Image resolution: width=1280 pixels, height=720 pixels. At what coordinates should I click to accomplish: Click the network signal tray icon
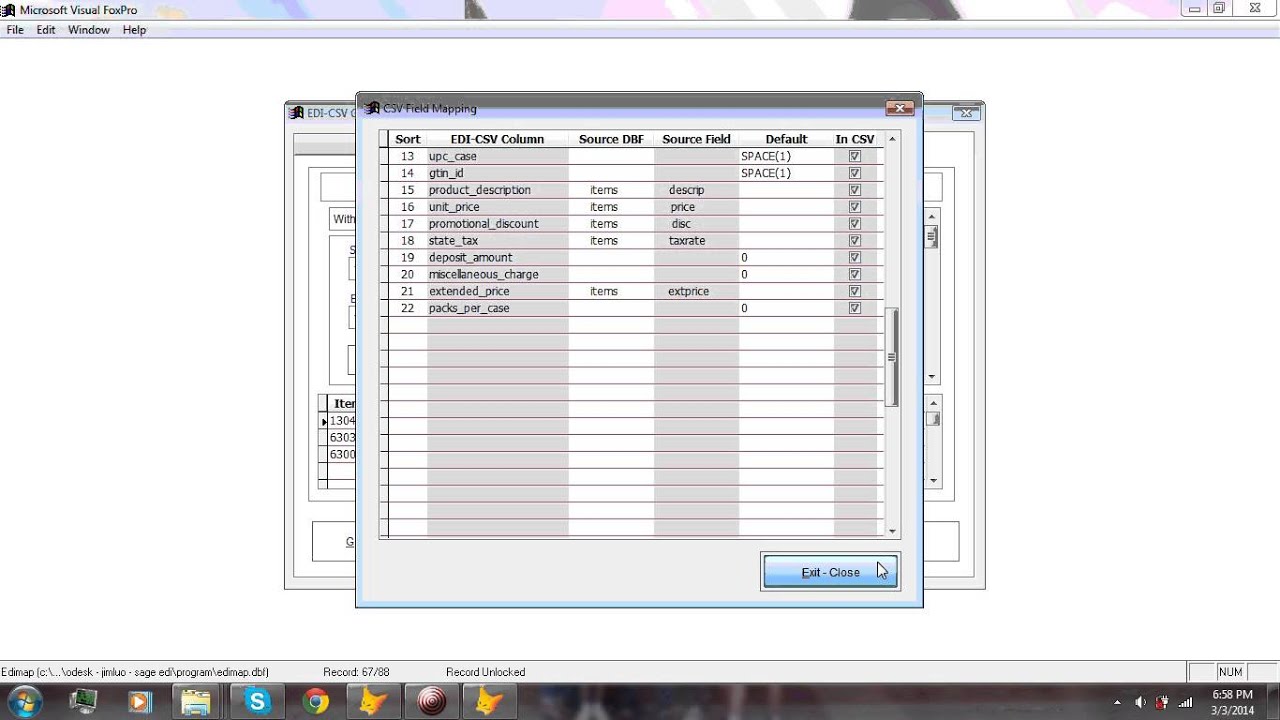1186,702
